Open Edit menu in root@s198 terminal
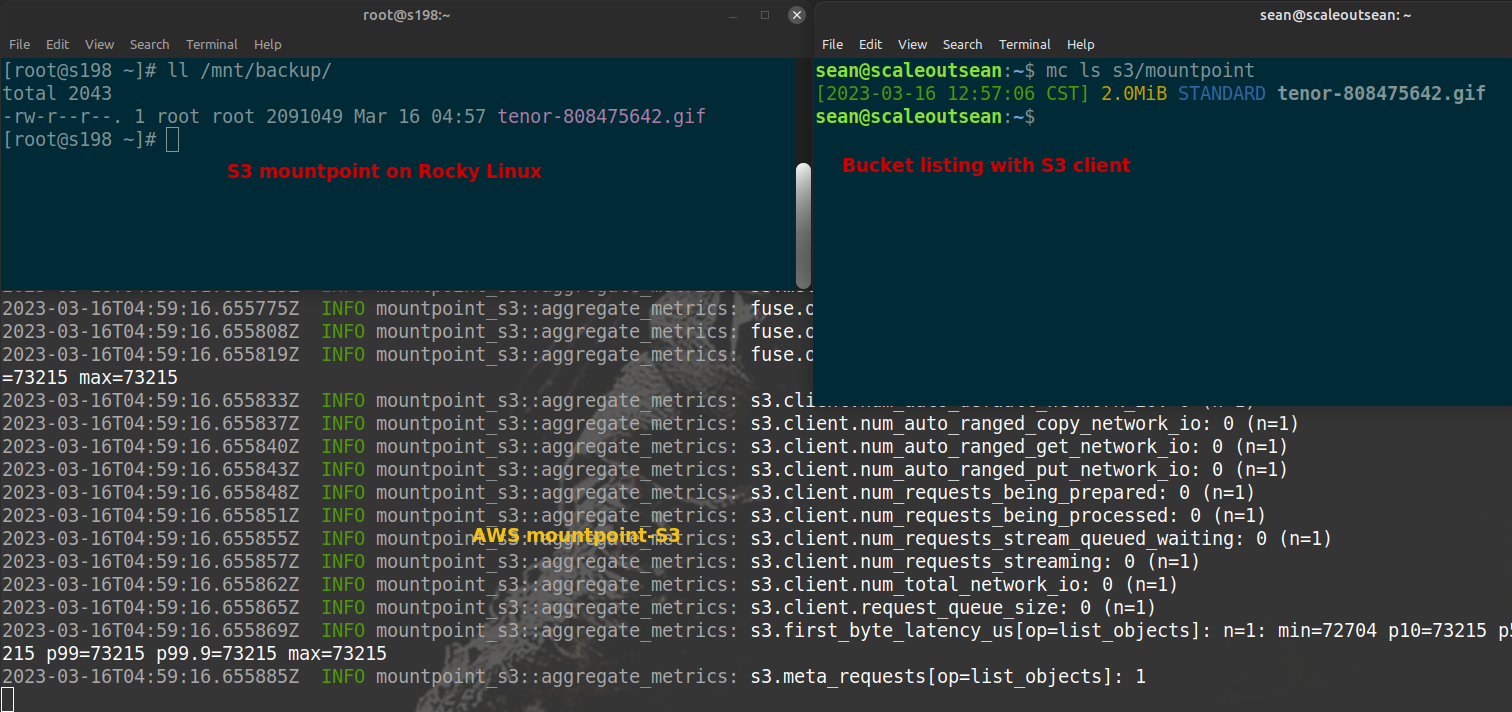The width and height of the screenshot is (1512, 712). click(58, 44)
